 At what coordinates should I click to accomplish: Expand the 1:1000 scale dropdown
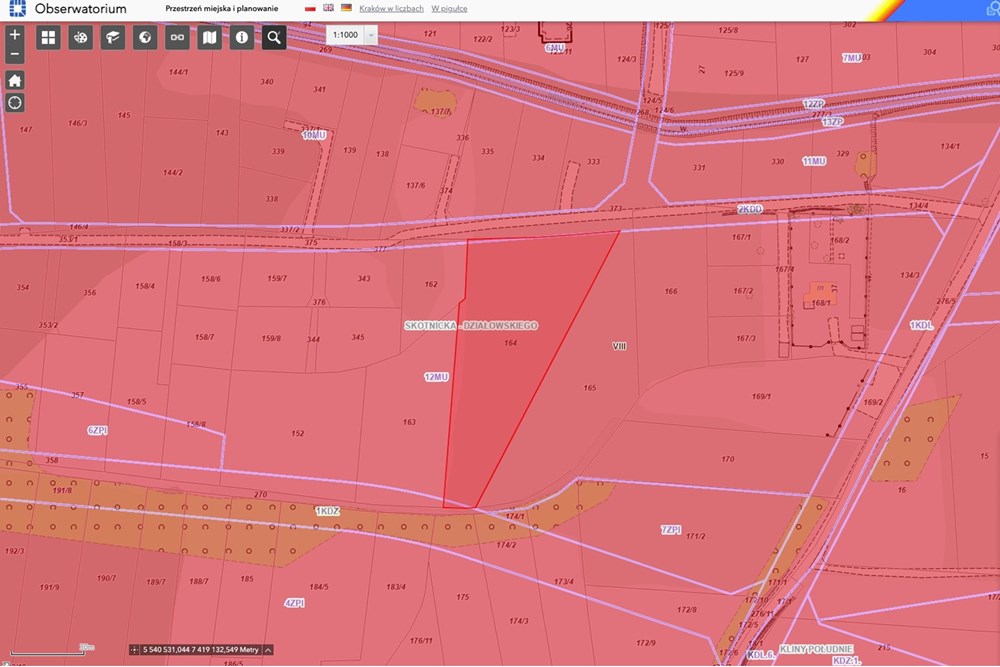[x=371, y=34]
